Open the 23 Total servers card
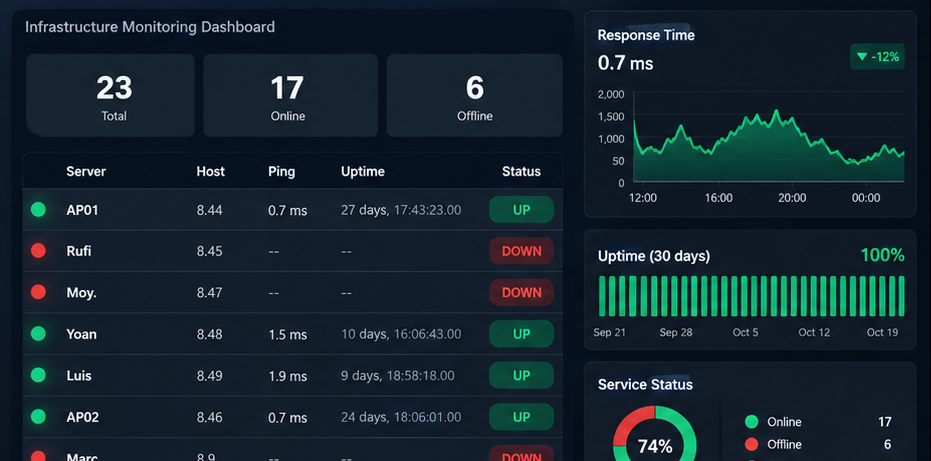Screen dimensions: 931x461 [110, 96]
